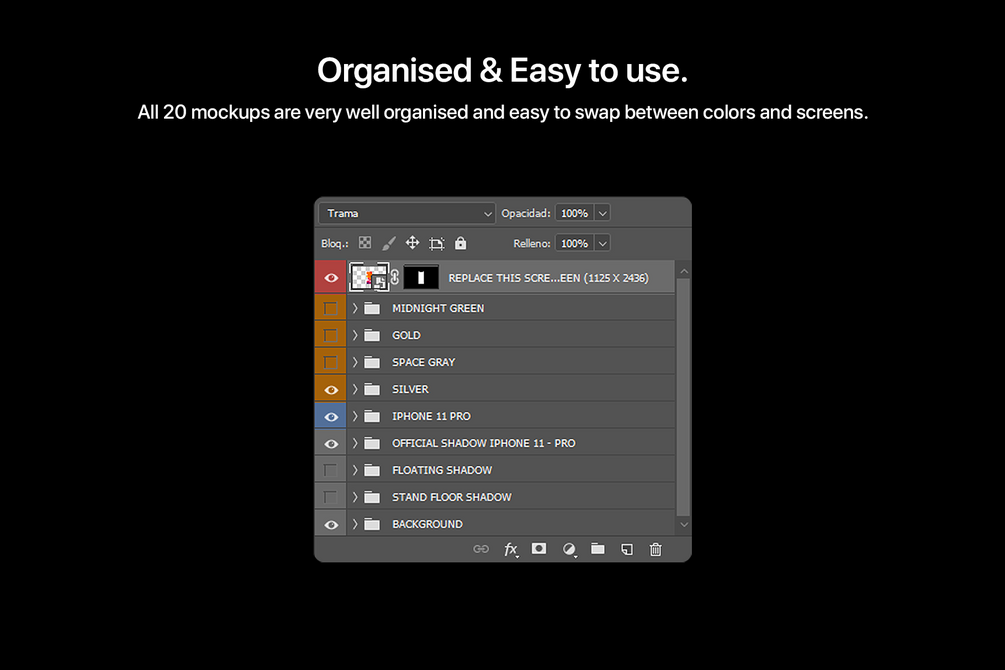Viewport: 1005px width, 670px height.
Task: Hide the IPHONE 11 PRO group
Action: pyautogui.click(x=331, y=416)
